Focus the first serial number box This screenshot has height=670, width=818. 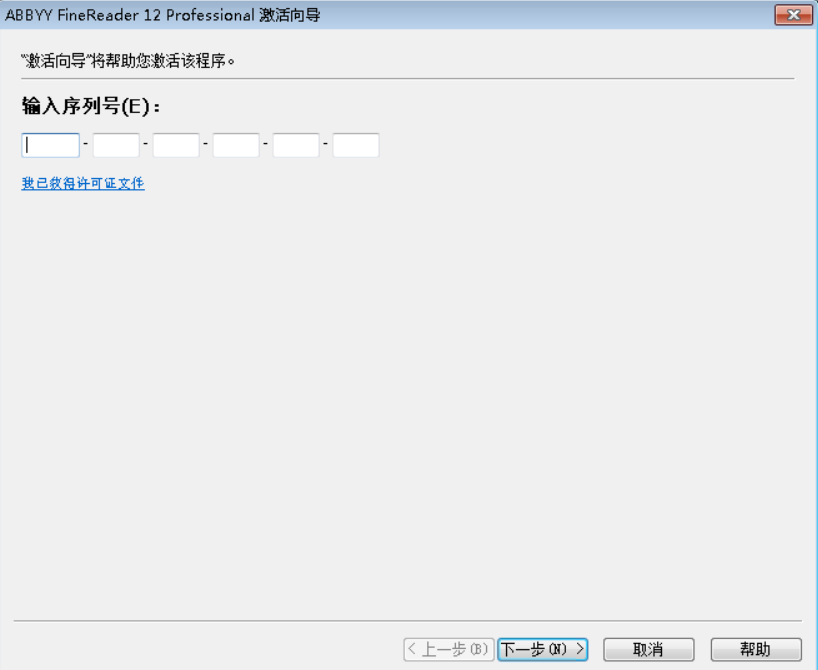point(51,145)
